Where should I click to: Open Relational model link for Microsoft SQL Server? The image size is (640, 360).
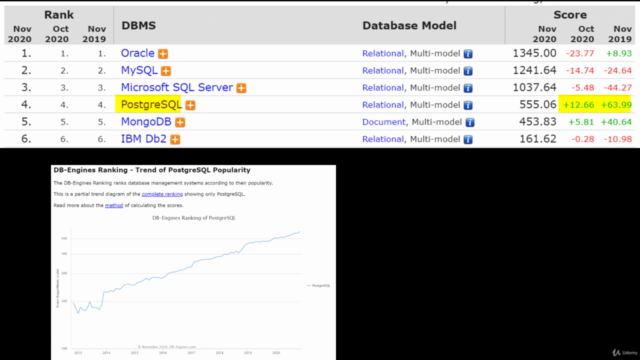pos(383,88)
